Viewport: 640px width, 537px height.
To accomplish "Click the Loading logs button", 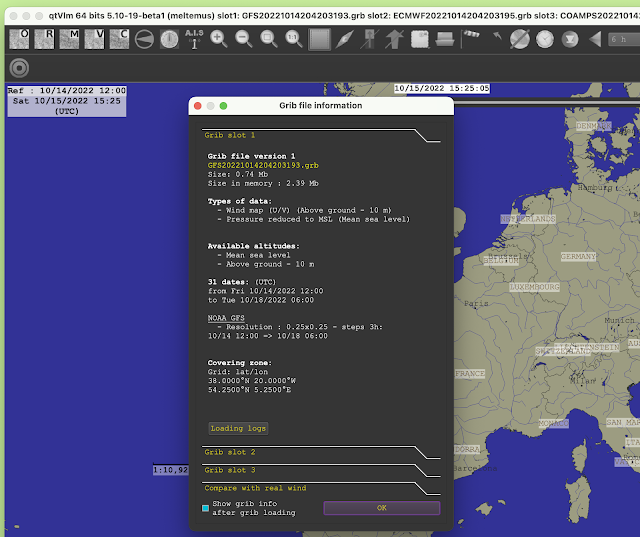I will pos(238,428).
